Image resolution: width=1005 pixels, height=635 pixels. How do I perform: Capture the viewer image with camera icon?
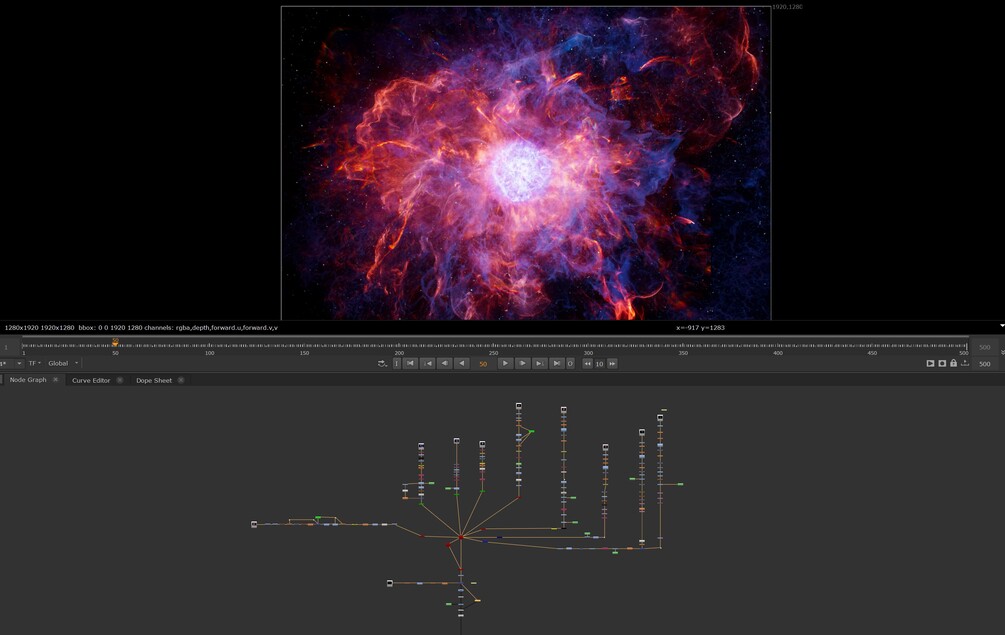[x=942, y=363]
